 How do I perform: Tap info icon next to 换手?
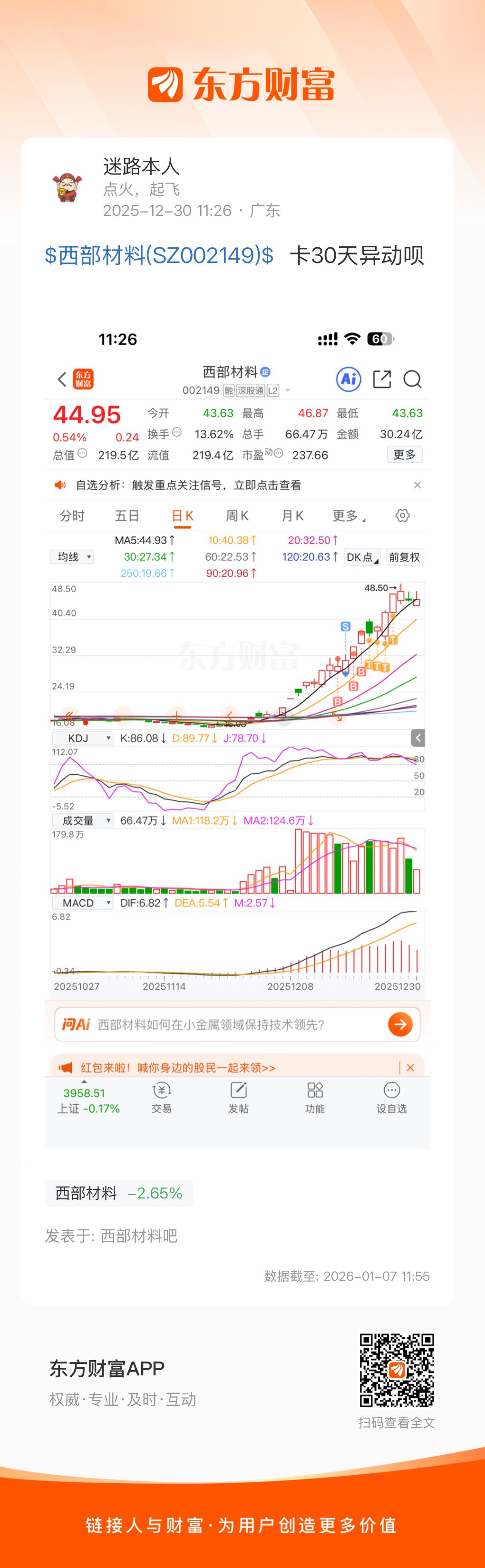point(177,433)
